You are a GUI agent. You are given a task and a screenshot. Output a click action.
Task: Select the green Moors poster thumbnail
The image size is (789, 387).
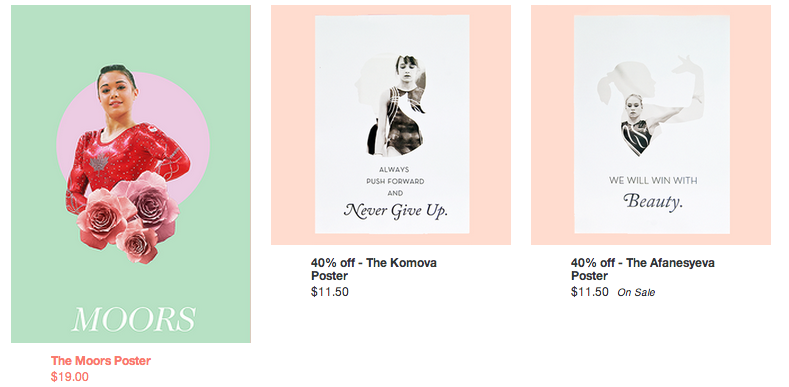[131, 174]
